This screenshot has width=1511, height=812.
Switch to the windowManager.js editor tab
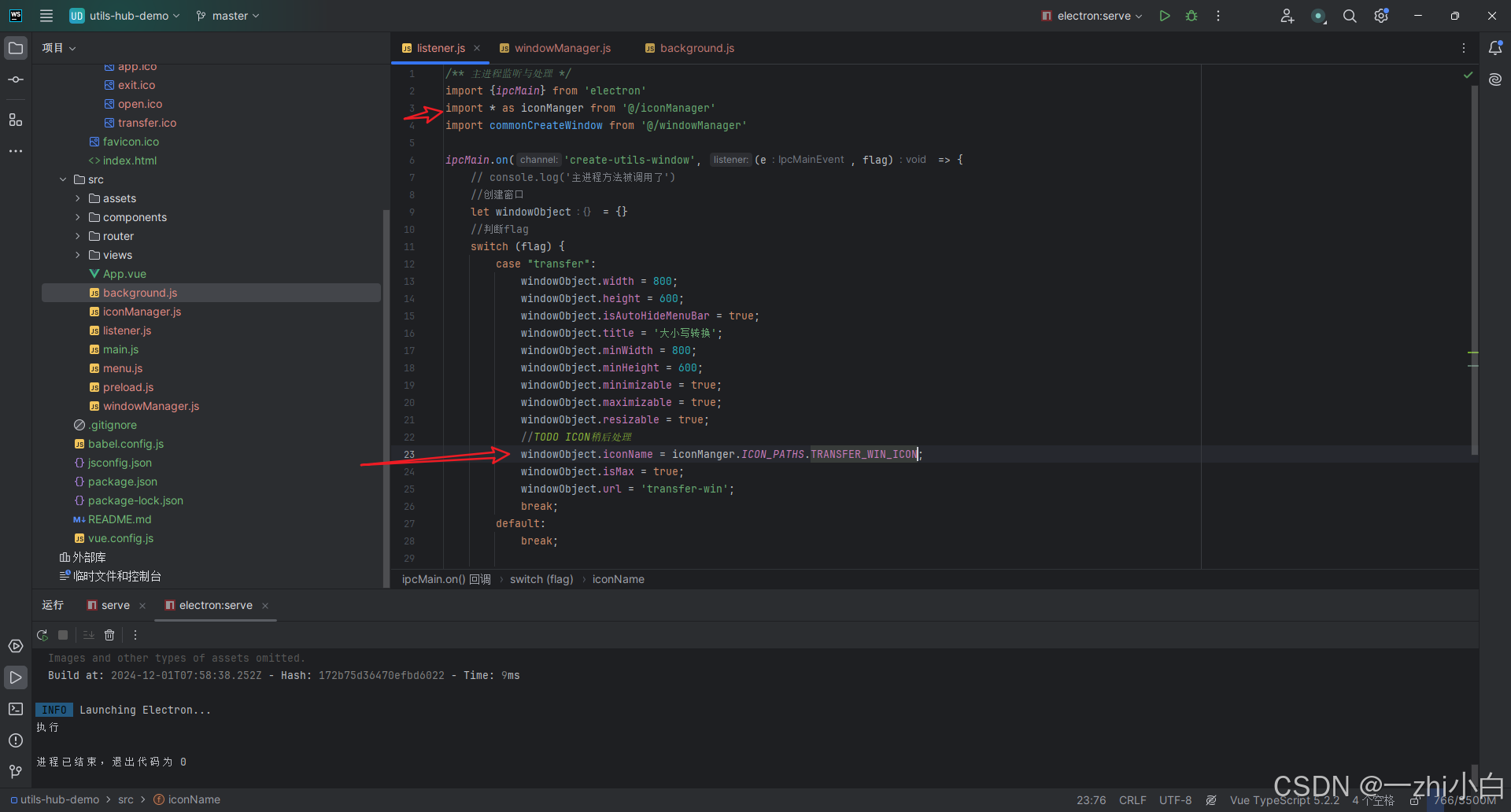coord(556,48)
